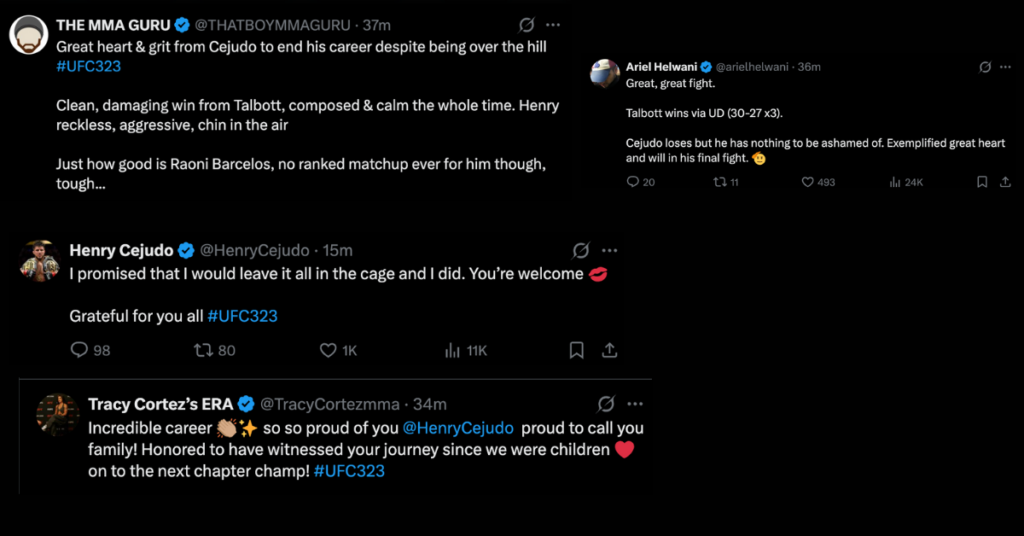Reply to Ariel Helwani's tweet
1024x536 pixels.
point(632,182)
